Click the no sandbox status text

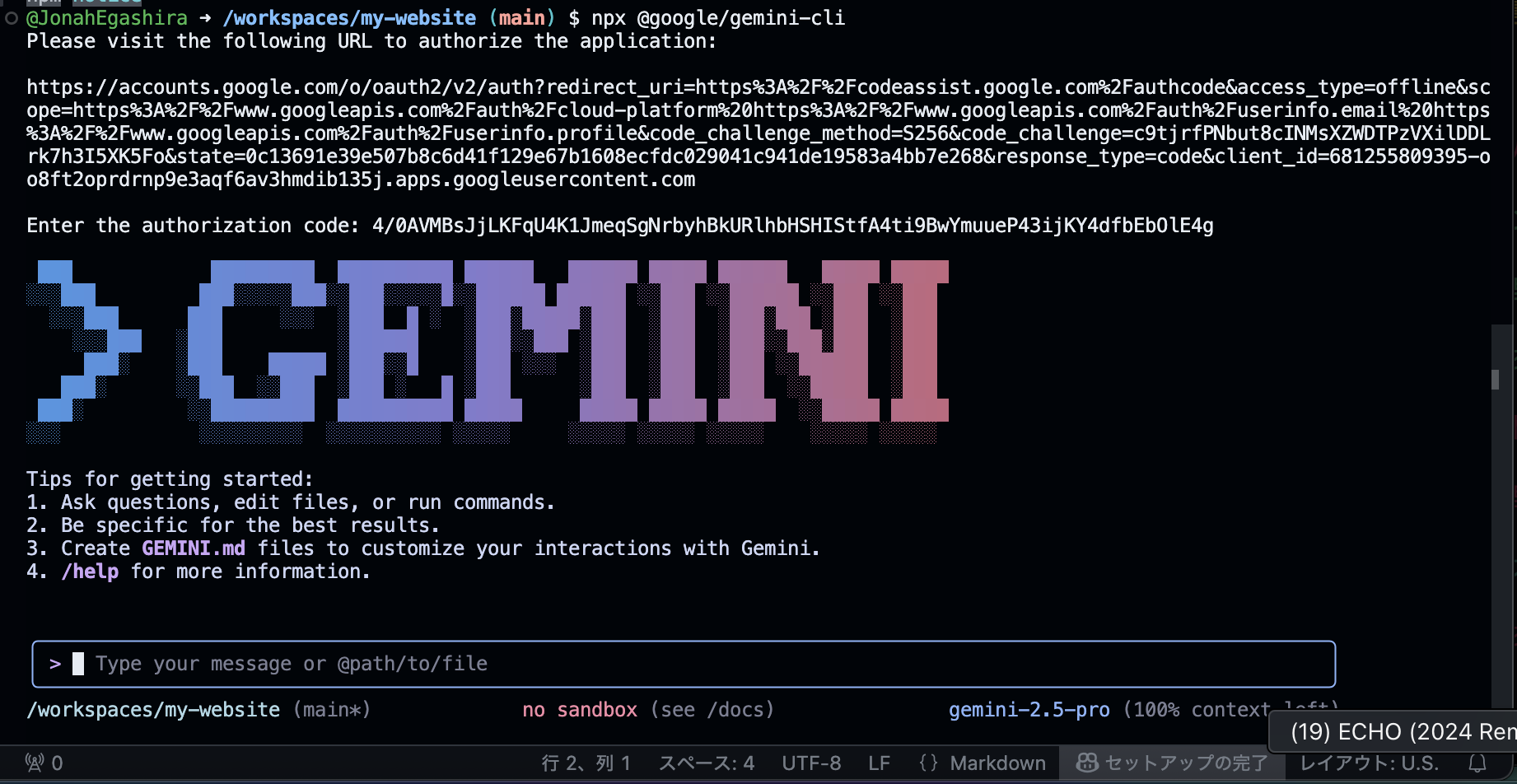(580, 710)
